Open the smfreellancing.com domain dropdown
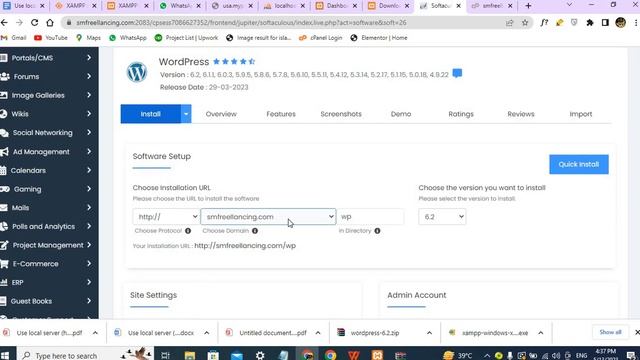The width and height of the screenshot is (640, 360). 268,217
